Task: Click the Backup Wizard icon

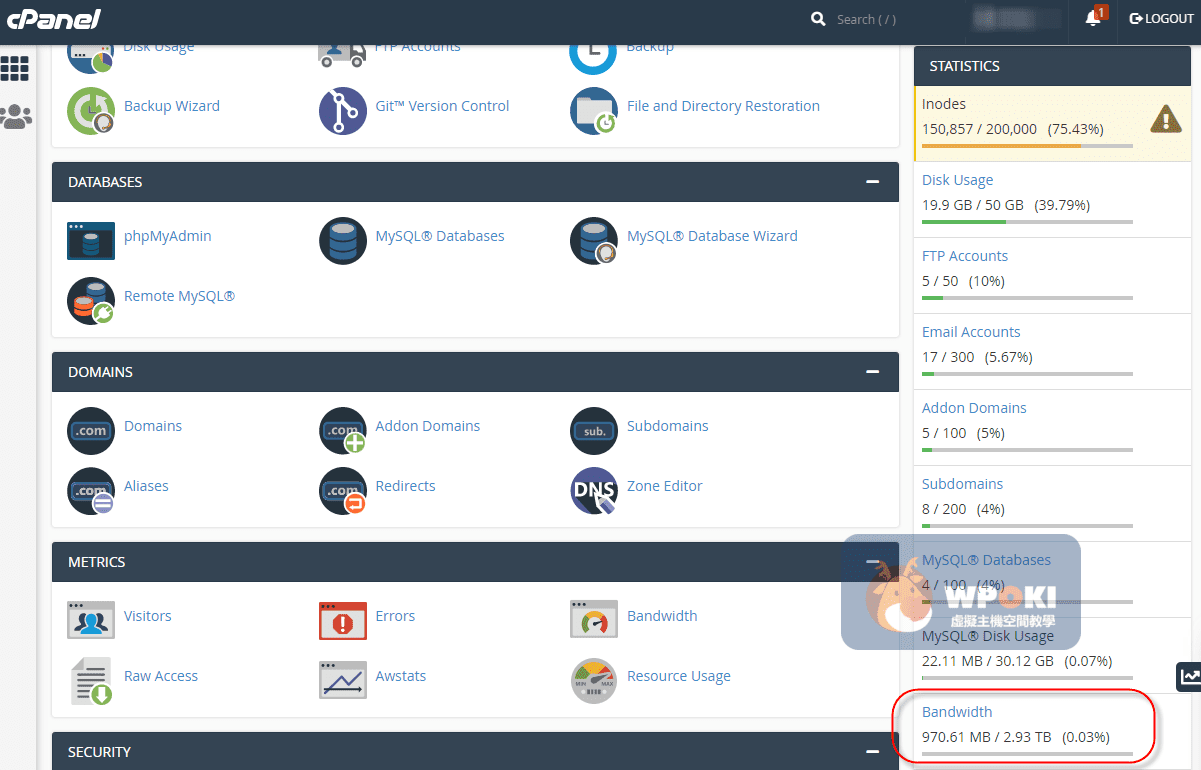Action: point(91,110)
